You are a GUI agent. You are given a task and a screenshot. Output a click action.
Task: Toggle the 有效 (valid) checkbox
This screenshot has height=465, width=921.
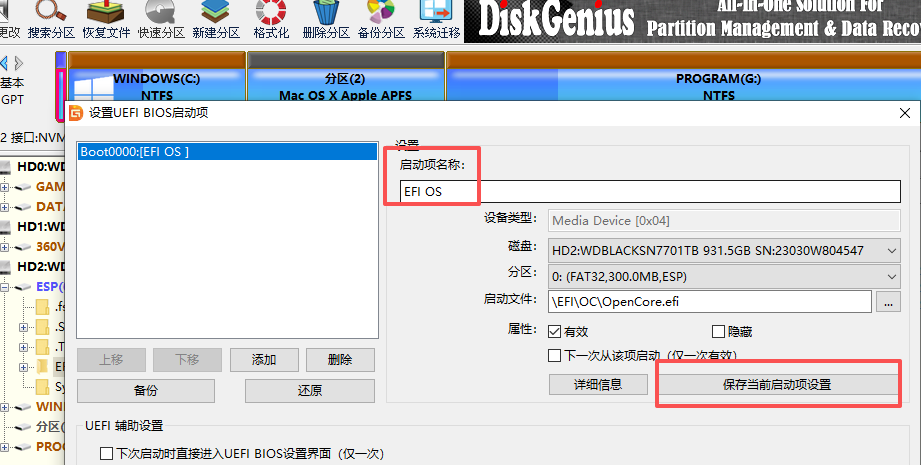[x=554, y=332]
